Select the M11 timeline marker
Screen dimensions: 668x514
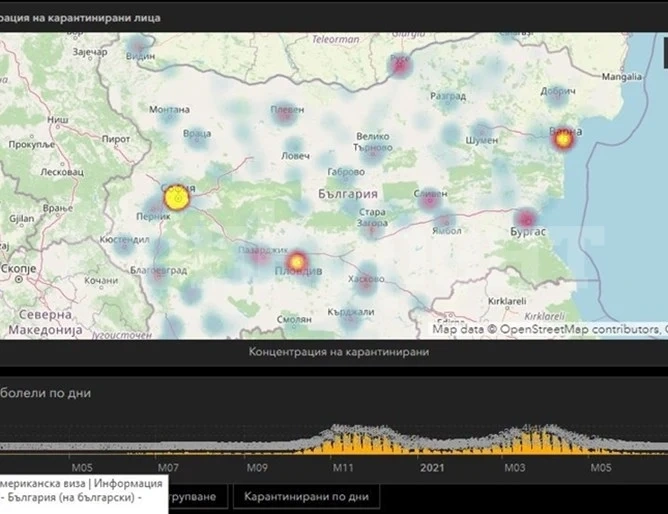(343, 468)
